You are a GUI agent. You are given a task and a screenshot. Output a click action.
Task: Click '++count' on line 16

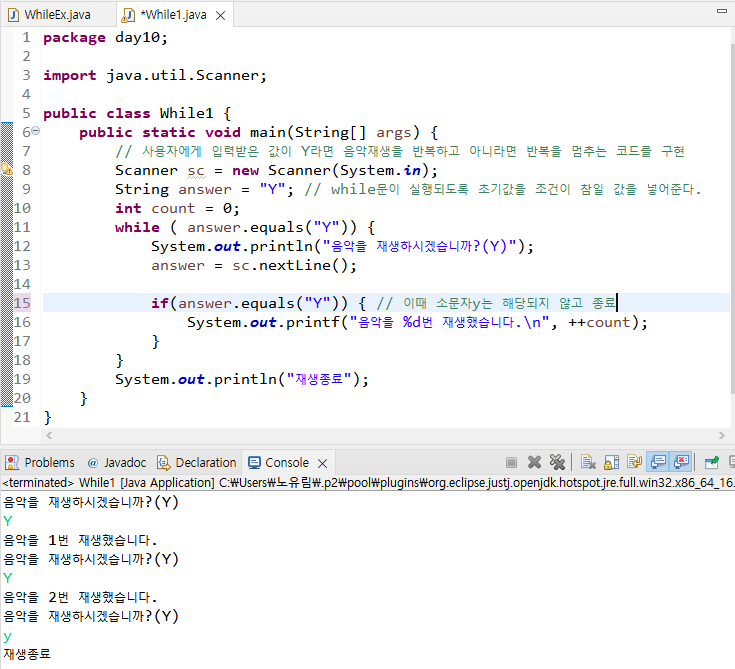599,322
